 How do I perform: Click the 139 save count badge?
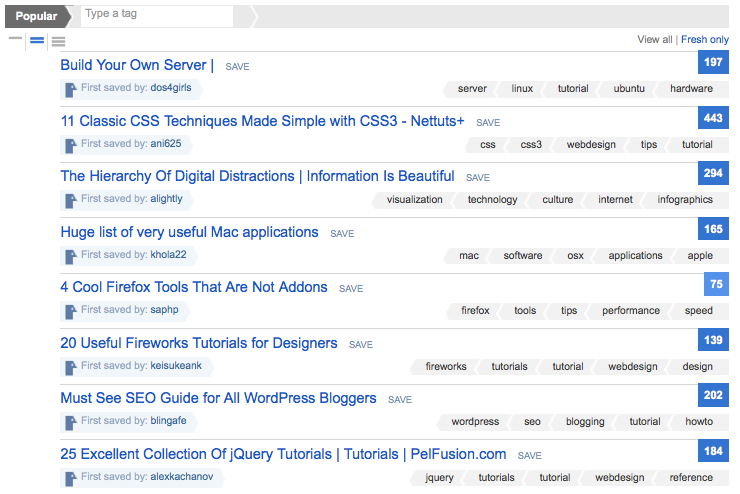pyautogui.click(x=713, y=340)
